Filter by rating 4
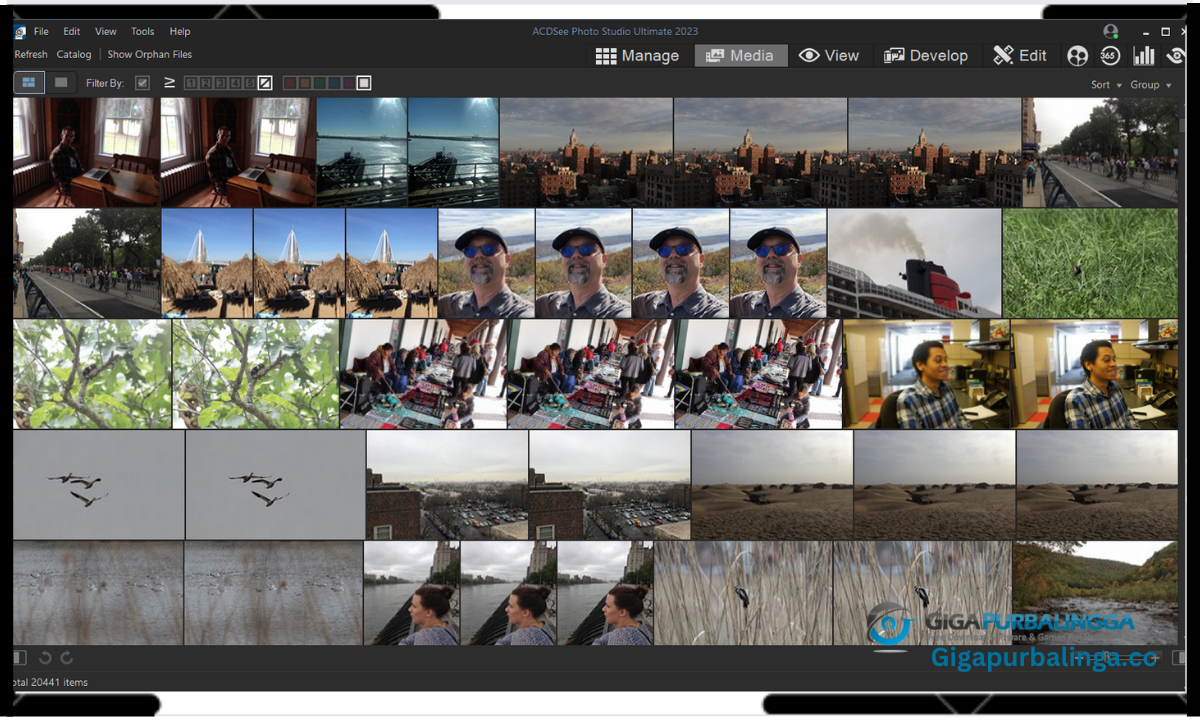 click(x=234, y=83)
